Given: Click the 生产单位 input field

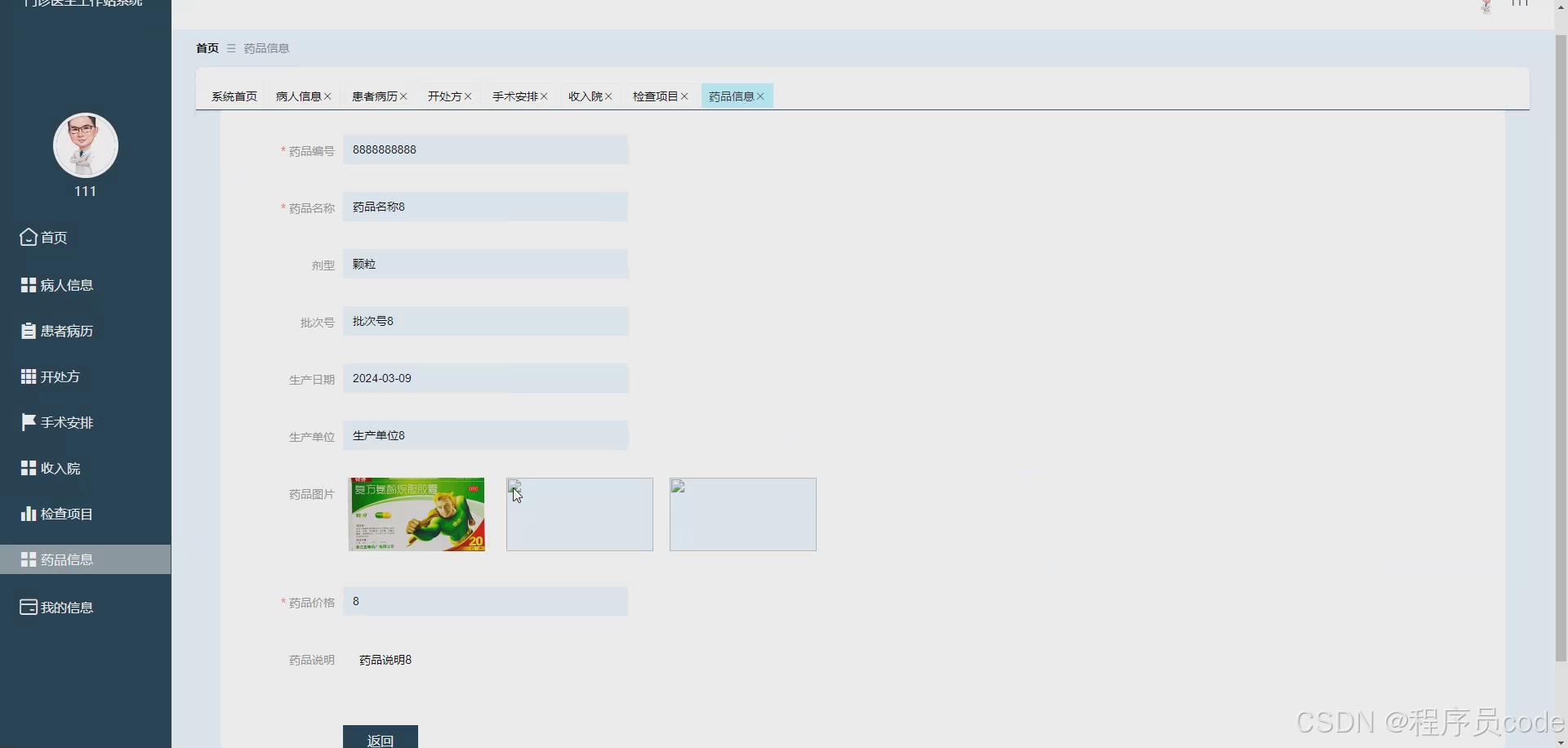Looking at the screenshot, I should pos(486,435).
